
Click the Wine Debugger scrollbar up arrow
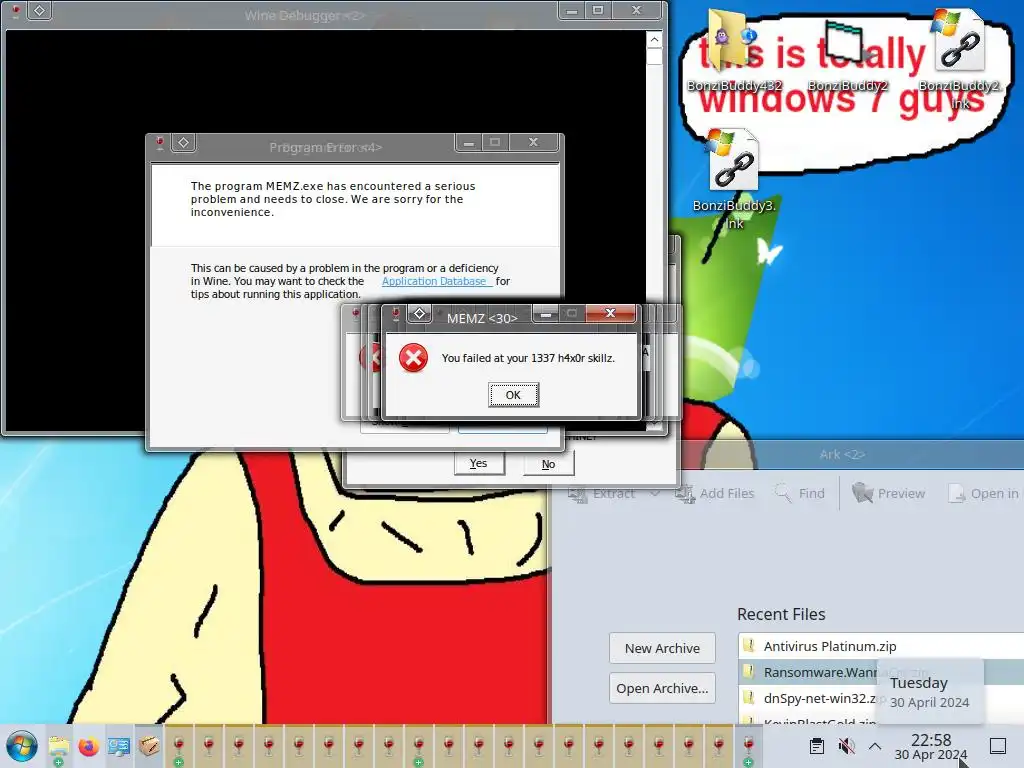[x=654, y=40]
